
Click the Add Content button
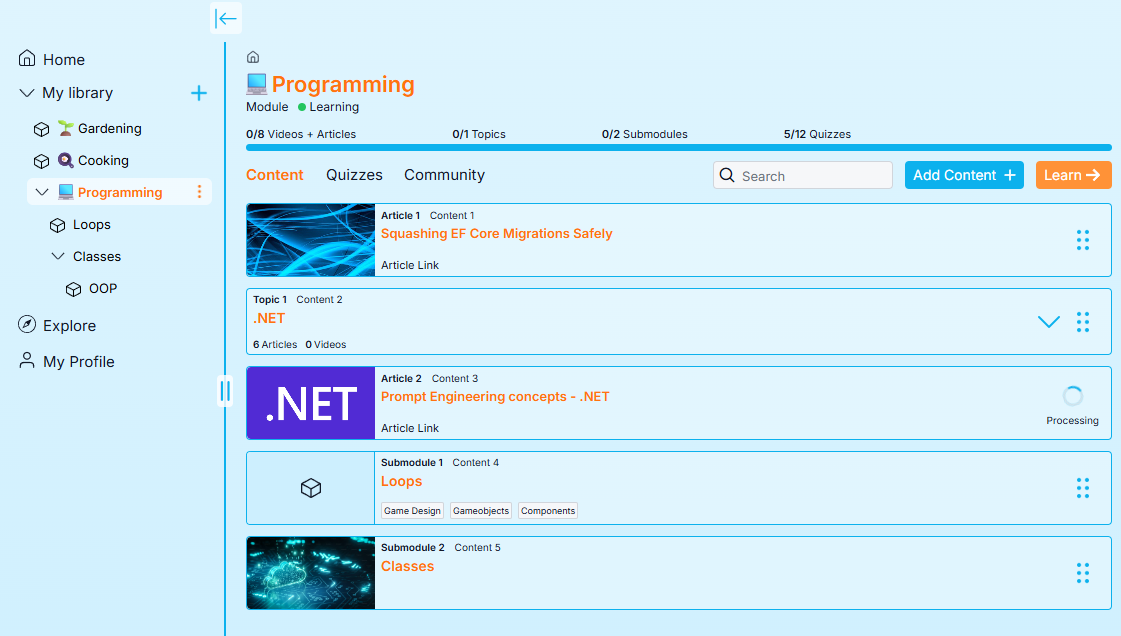963,175
